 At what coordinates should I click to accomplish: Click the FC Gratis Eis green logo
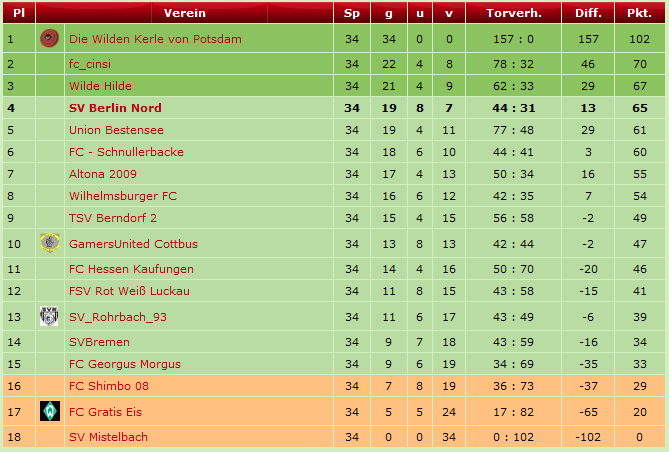point(49,411)
